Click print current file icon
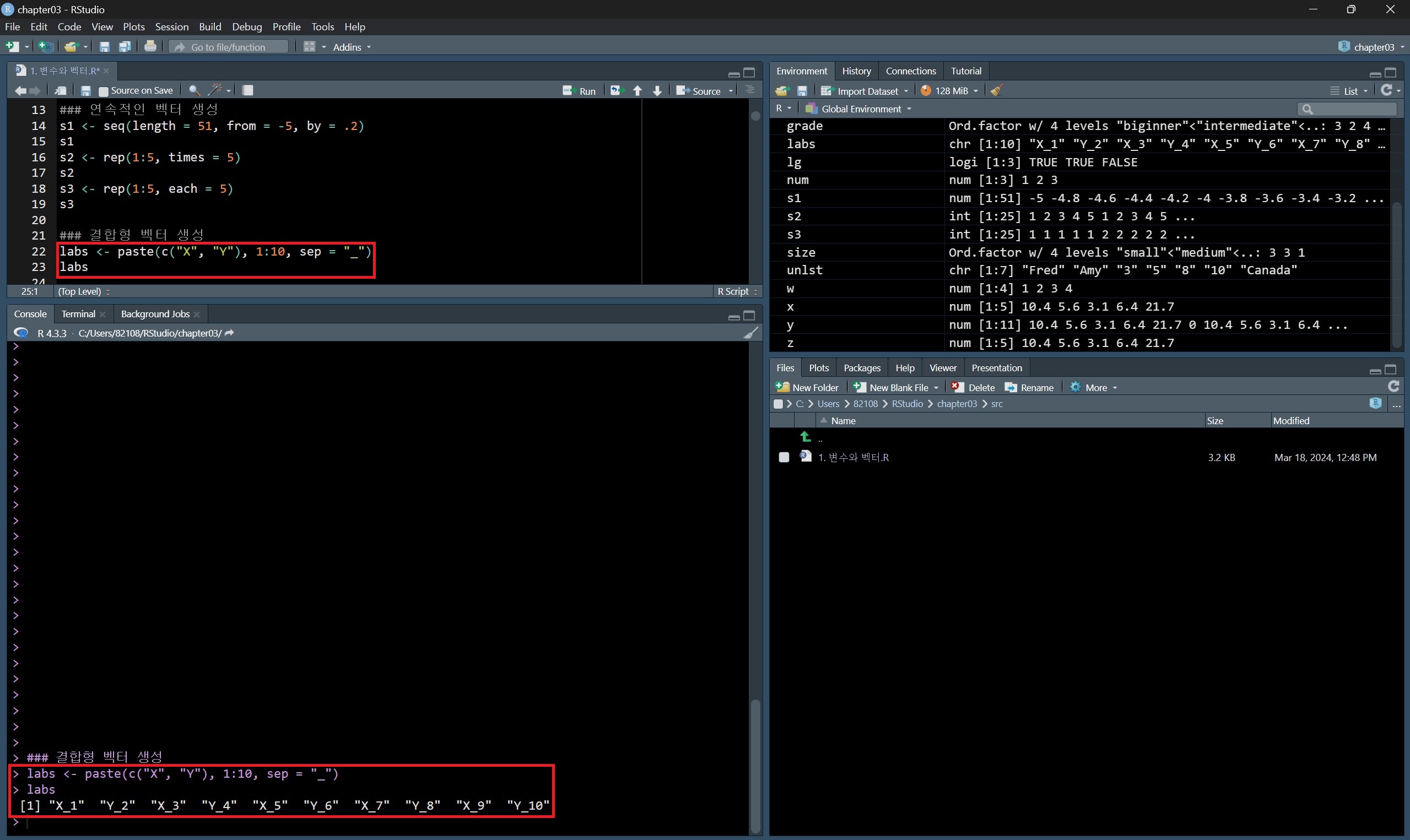Viewport: 1410px width, 840px height. click(150, 46)
